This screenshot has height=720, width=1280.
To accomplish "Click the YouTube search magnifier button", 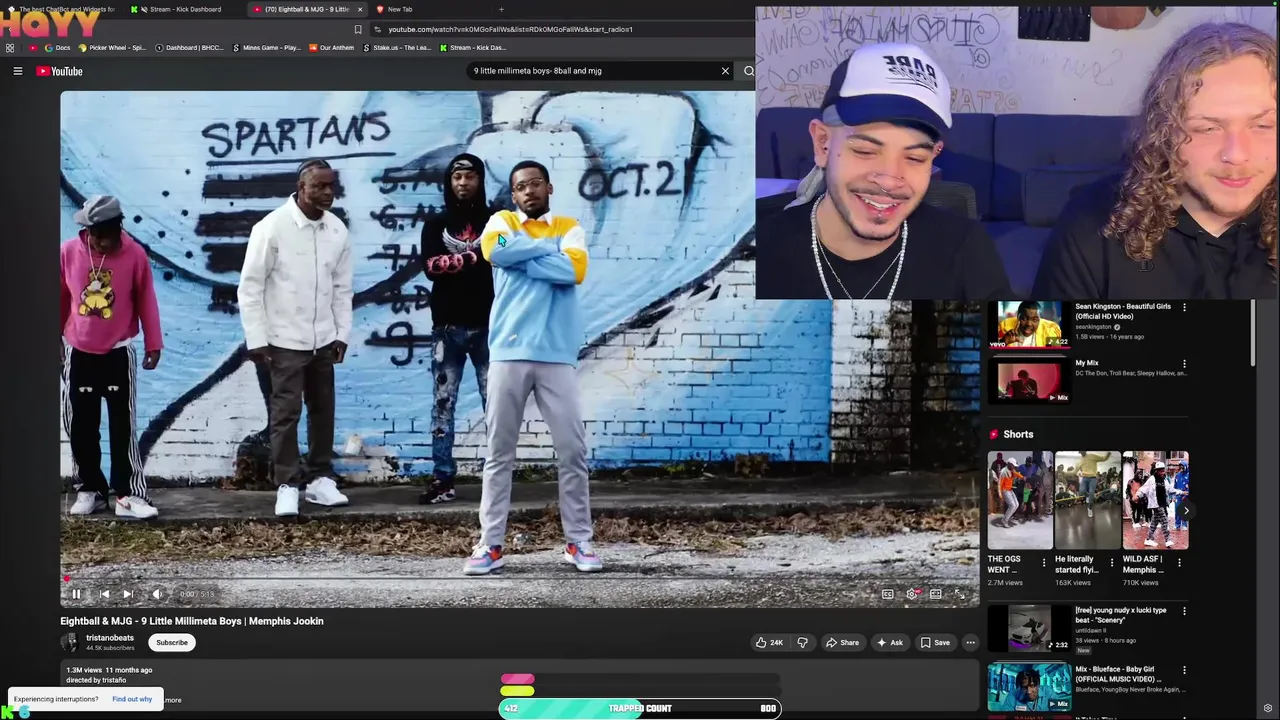I will [x=748, y=71].
